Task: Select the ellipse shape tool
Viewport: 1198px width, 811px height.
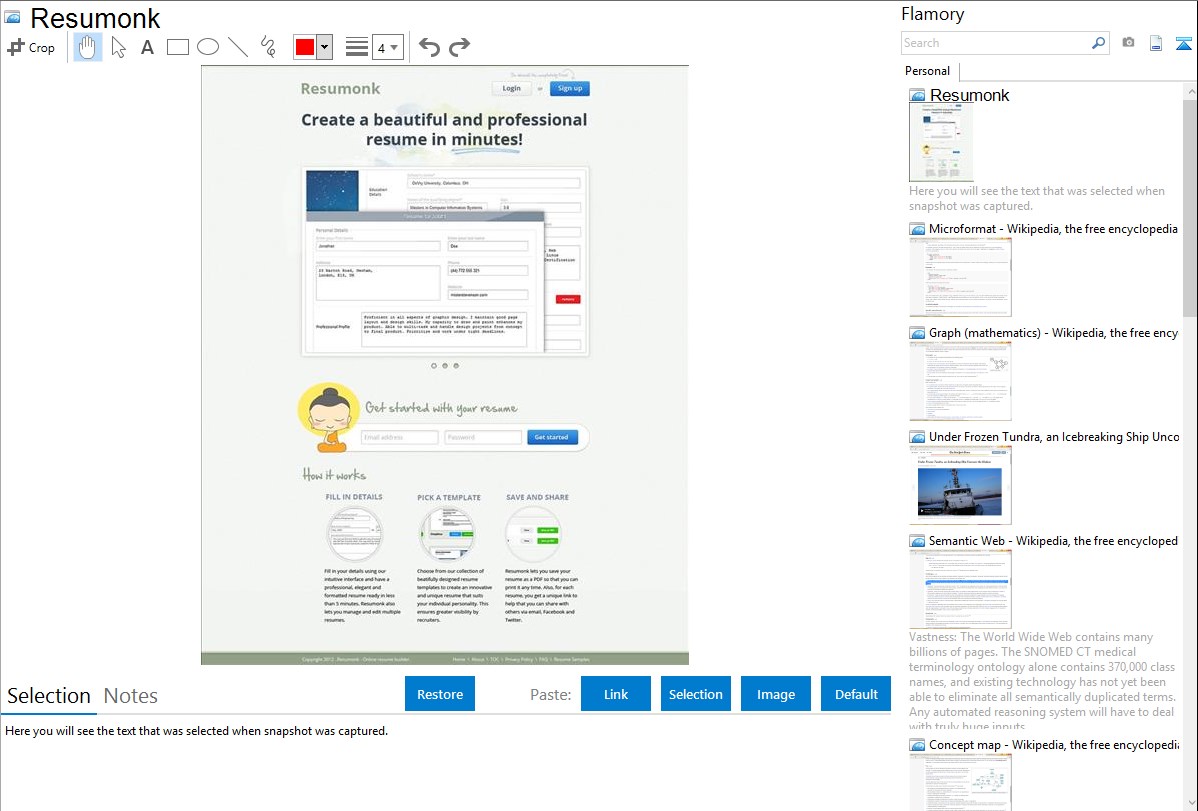Action: pyautogui.click(x=208, y=47)
